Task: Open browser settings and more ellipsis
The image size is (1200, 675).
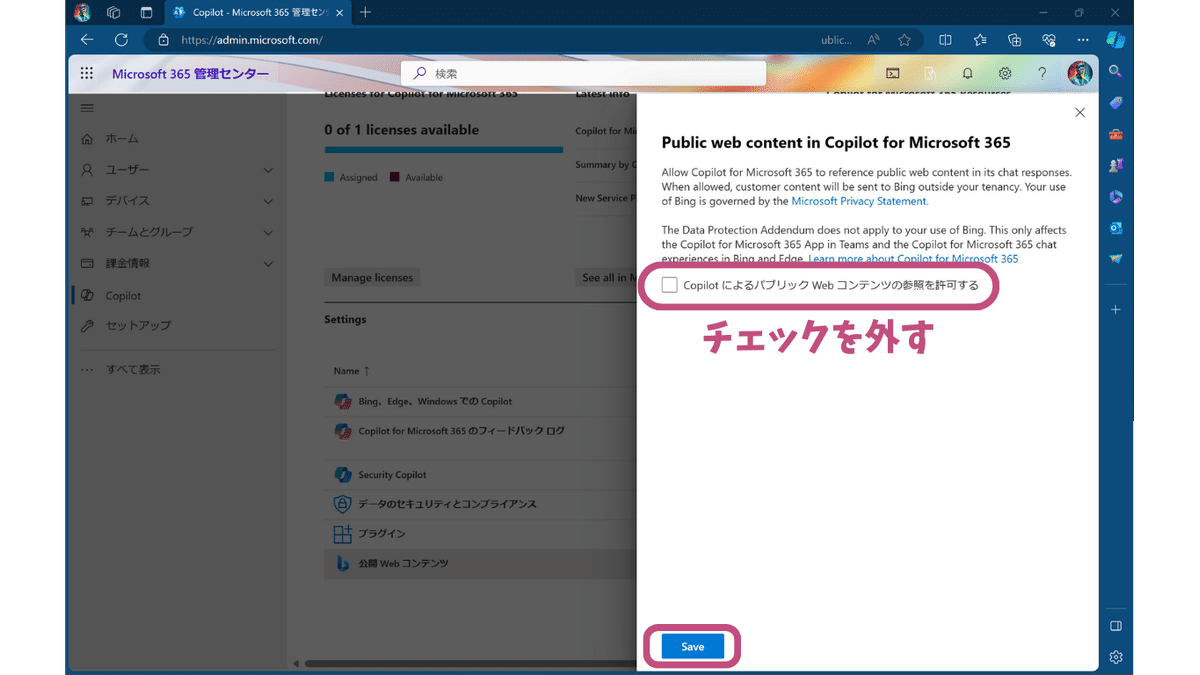Action: (1083, 40)
